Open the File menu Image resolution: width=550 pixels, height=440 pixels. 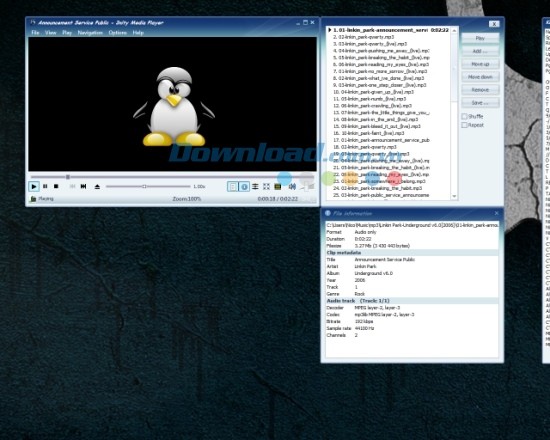click(x=35, y=33)
